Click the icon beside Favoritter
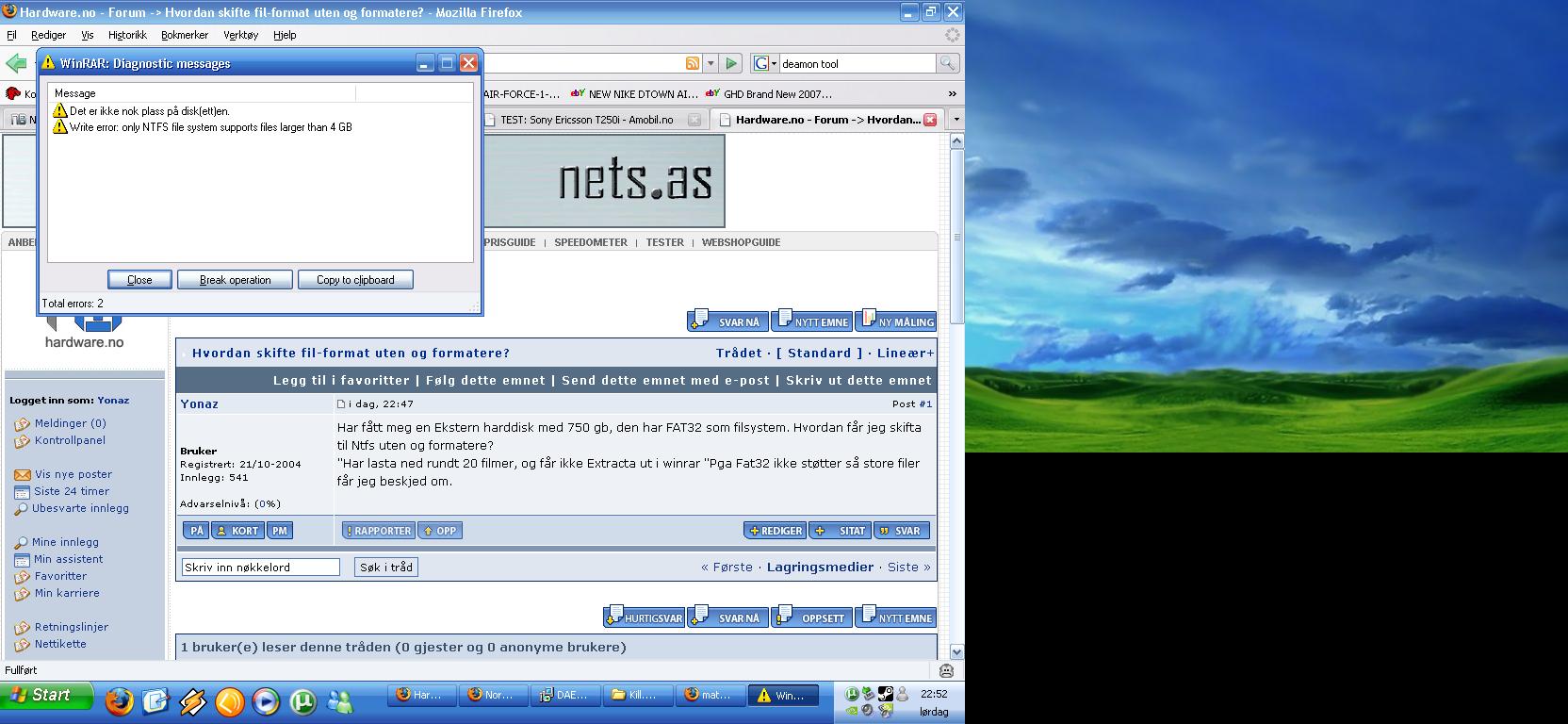 coord(23,577)
